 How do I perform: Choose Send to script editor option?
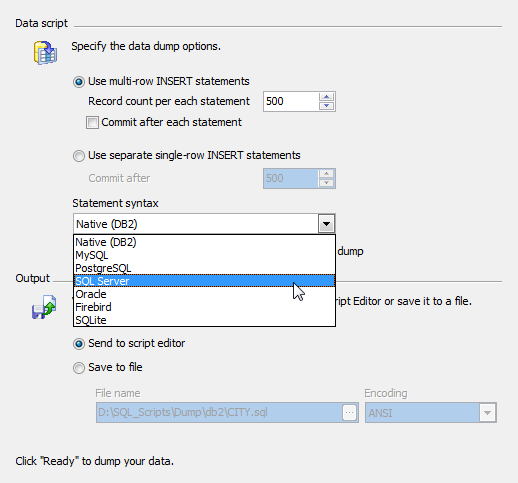click(129, 344)
